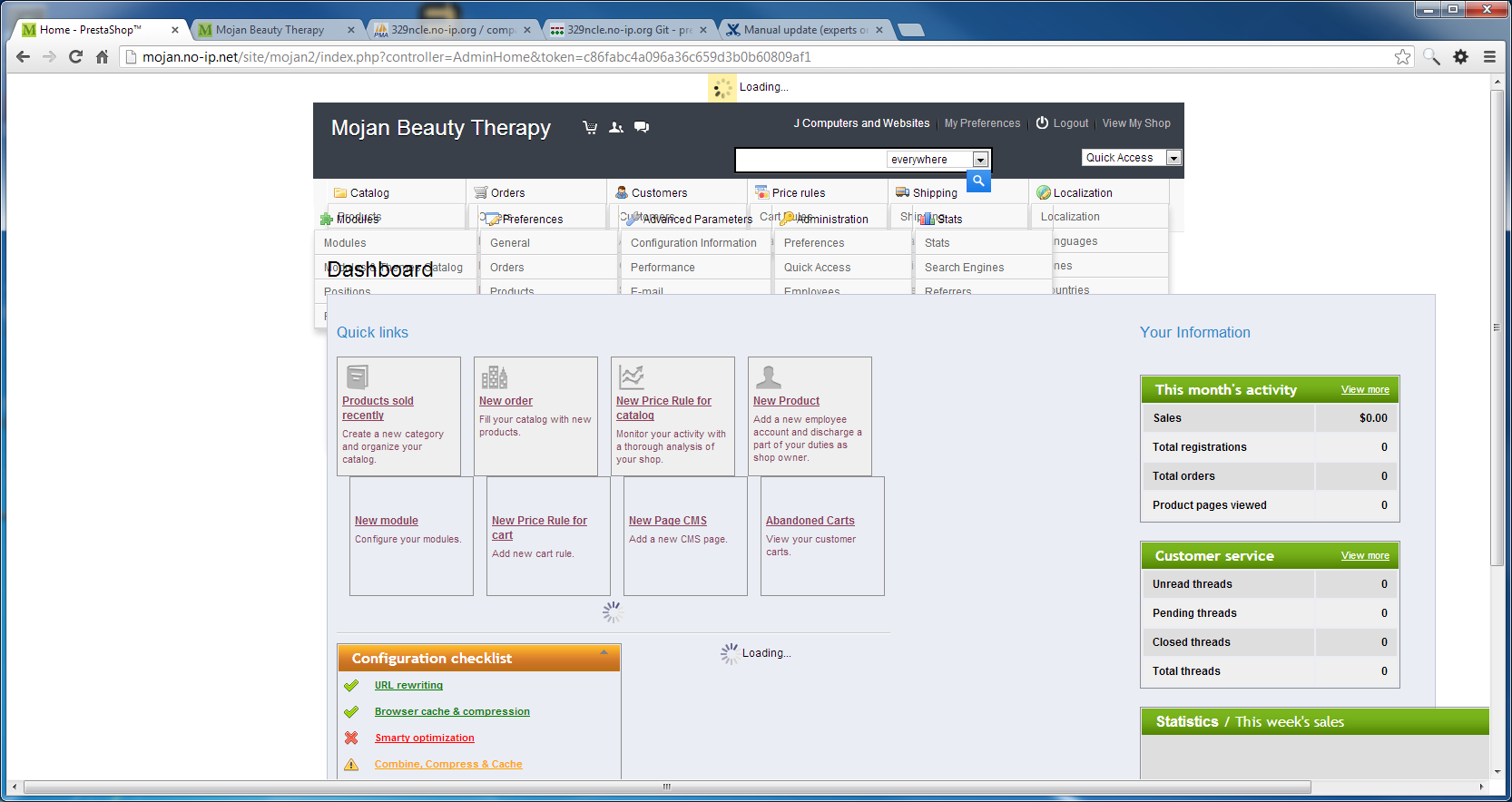Screen dimensions: 1512x802
Task: Click the Customers person icon
Action: pyautogui.click(x=622, y=192)
